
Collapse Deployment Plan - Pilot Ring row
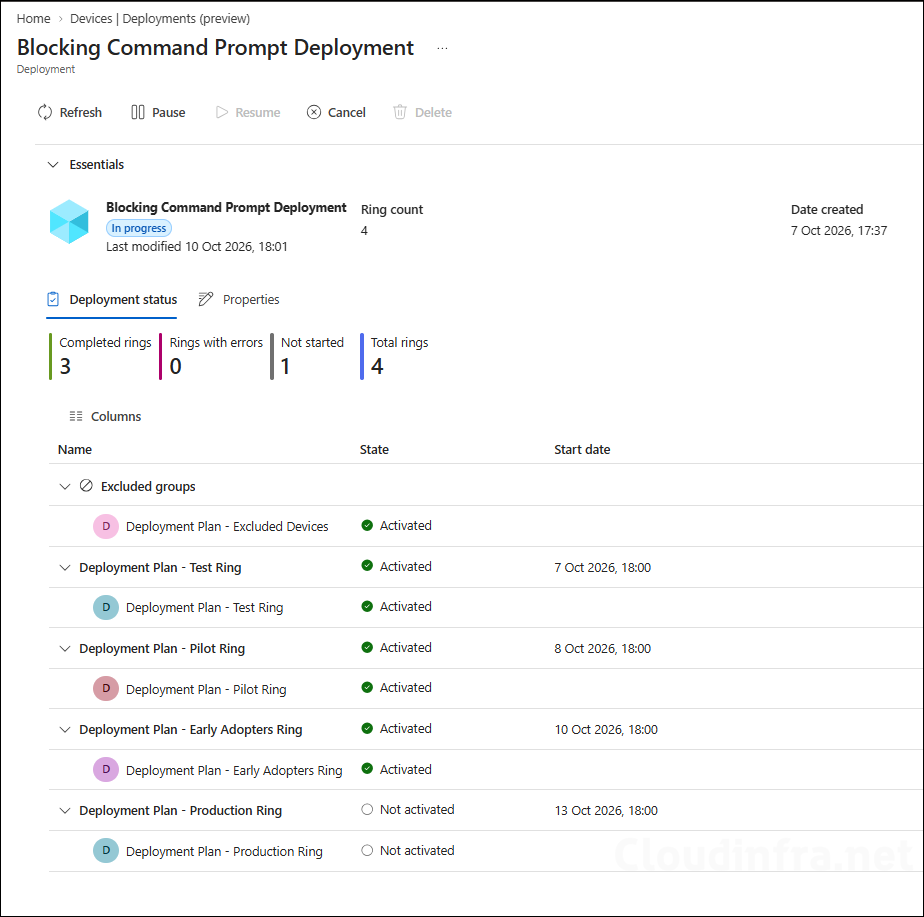(x=65, y=648)
